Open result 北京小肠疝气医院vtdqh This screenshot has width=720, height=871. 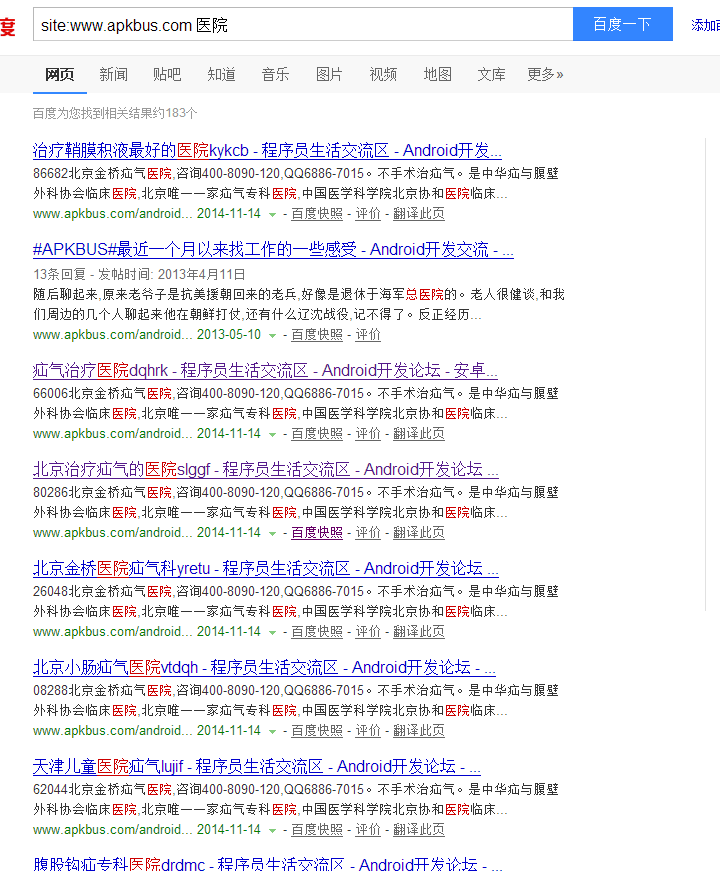pyautogui.click(x=264, y=667)
